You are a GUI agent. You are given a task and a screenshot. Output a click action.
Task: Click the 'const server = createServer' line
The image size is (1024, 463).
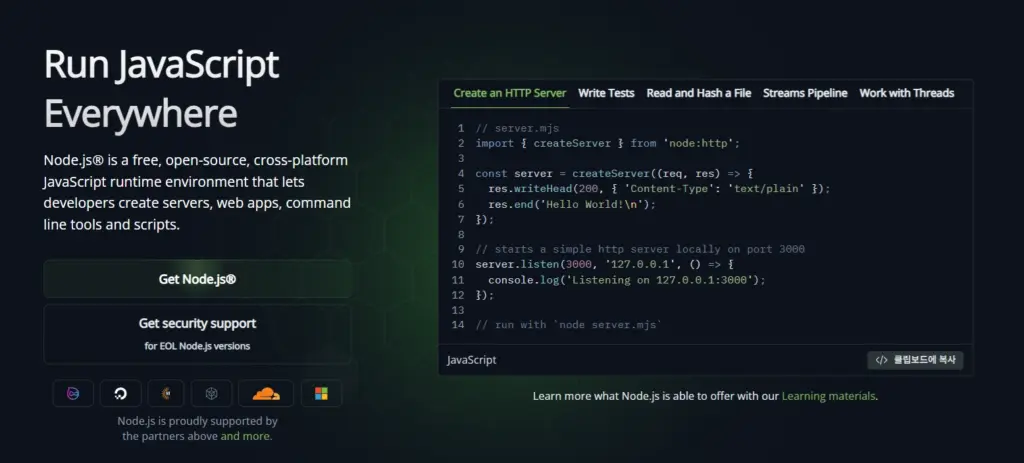pos(615,174)
